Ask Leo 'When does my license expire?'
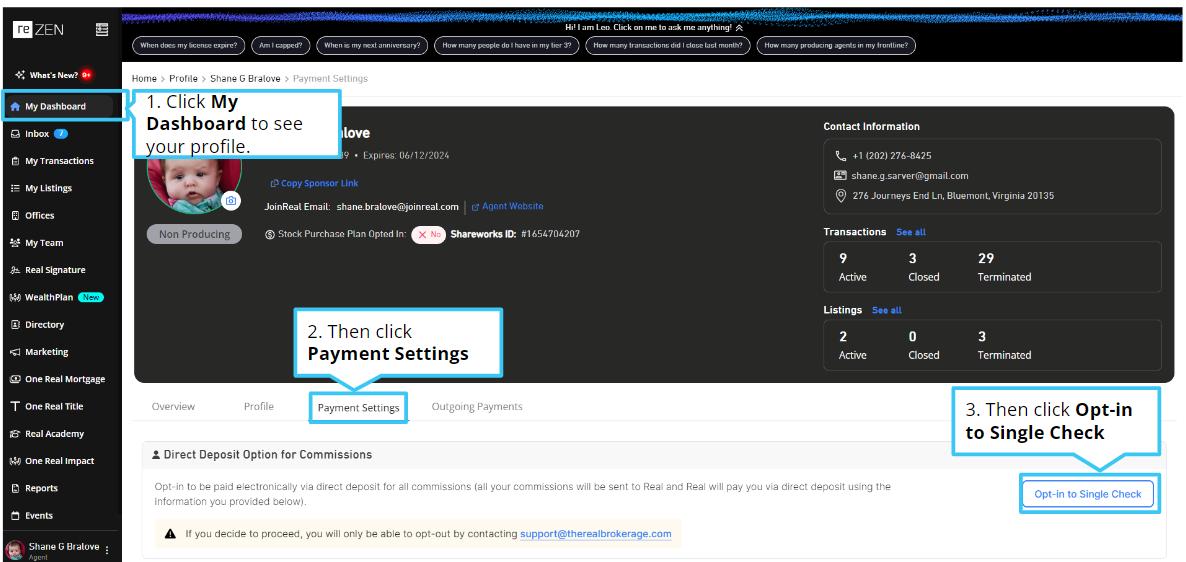This screenshot has width=1186, height=562. [x=188, y=45]
